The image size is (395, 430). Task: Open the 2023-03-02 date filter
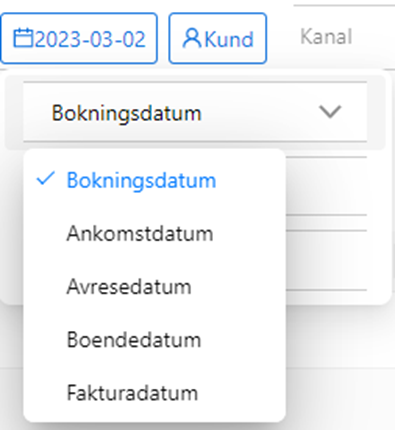[x=79, y=38]
